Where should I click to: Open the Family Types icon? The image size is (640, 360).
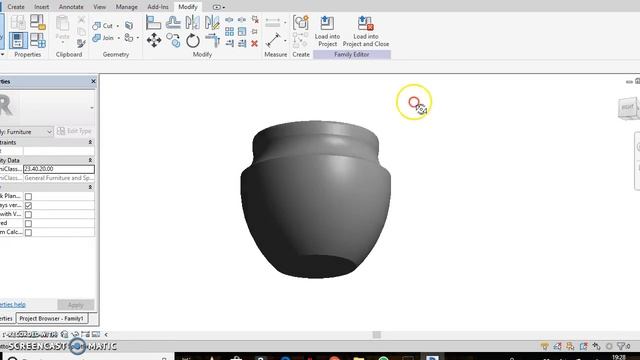38,40
